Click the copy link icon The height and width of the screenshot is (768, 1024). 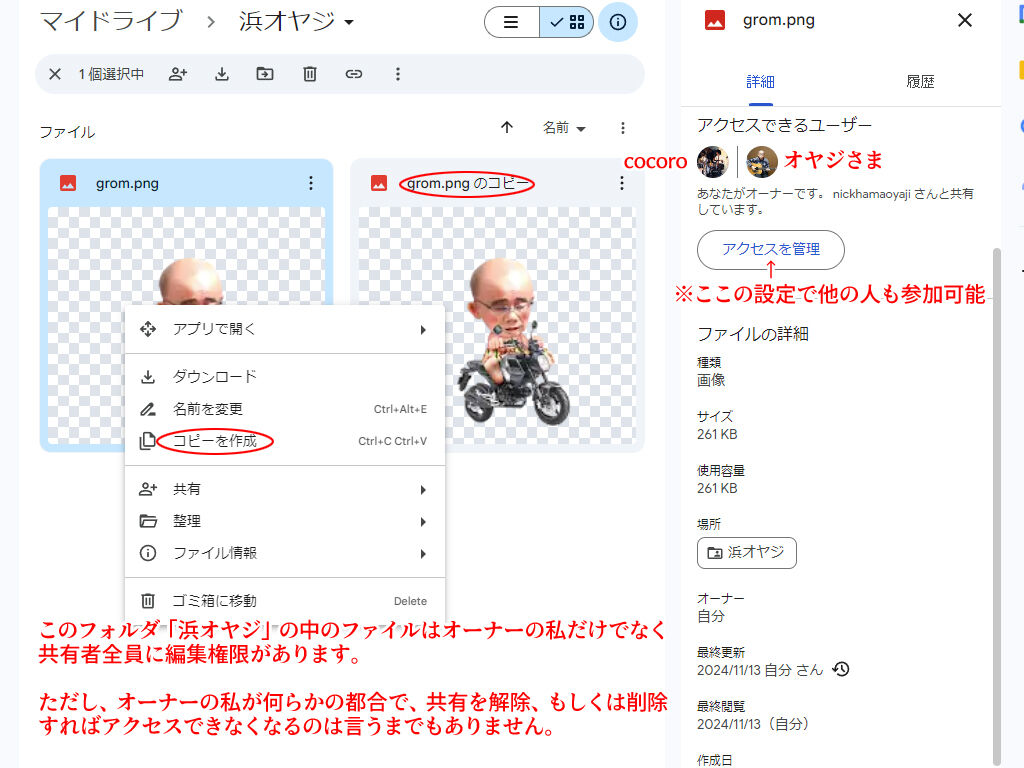354,74
